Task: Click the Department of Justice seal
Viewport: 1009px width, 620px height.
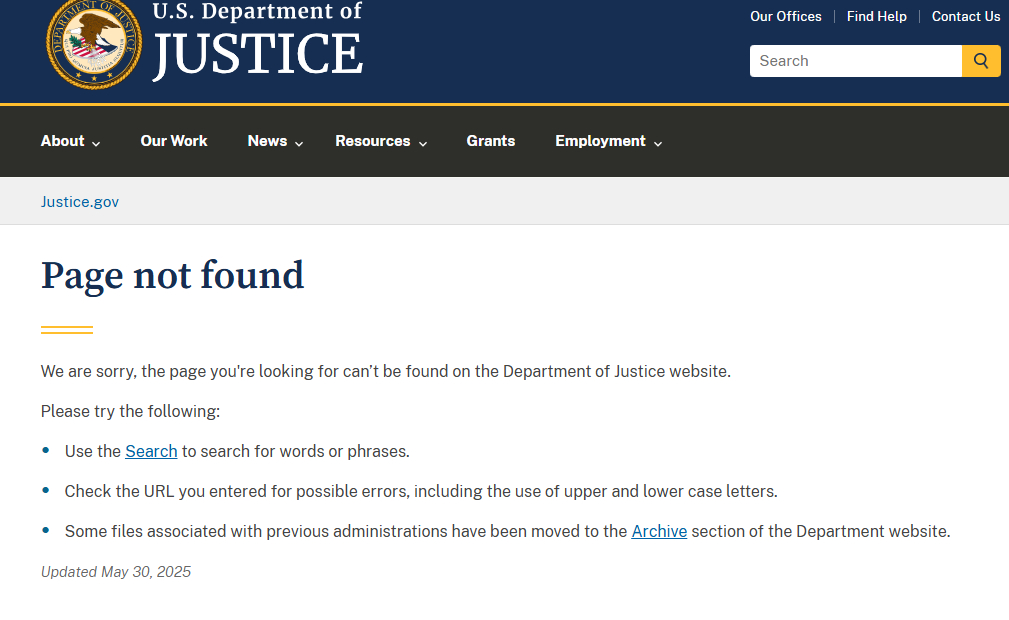Action: pos(93,44)
